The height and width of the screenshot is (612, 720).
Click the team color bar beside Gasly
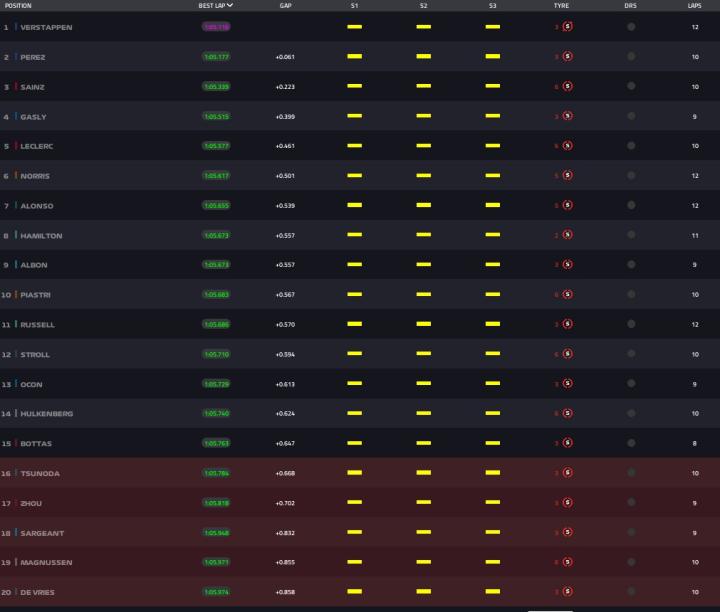[x=16, y=117]
